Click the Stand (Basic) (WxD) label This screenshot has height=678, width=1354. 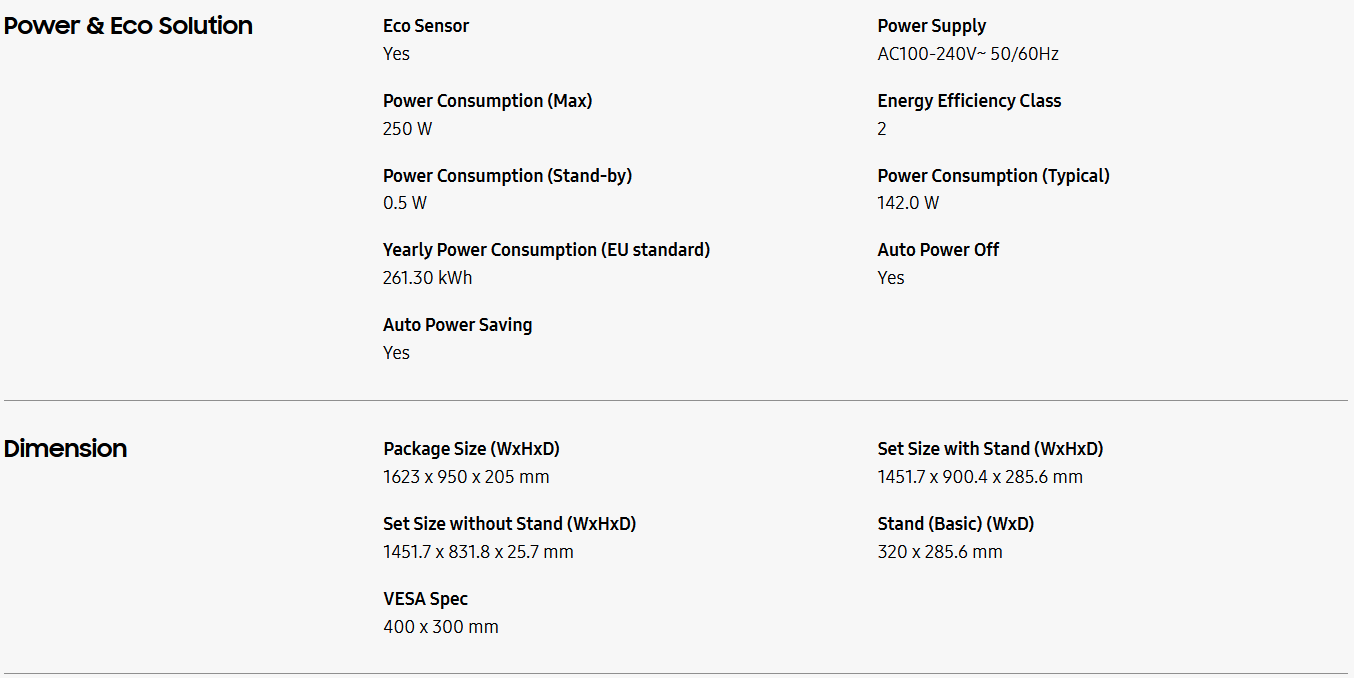click(x=955, y=524)
